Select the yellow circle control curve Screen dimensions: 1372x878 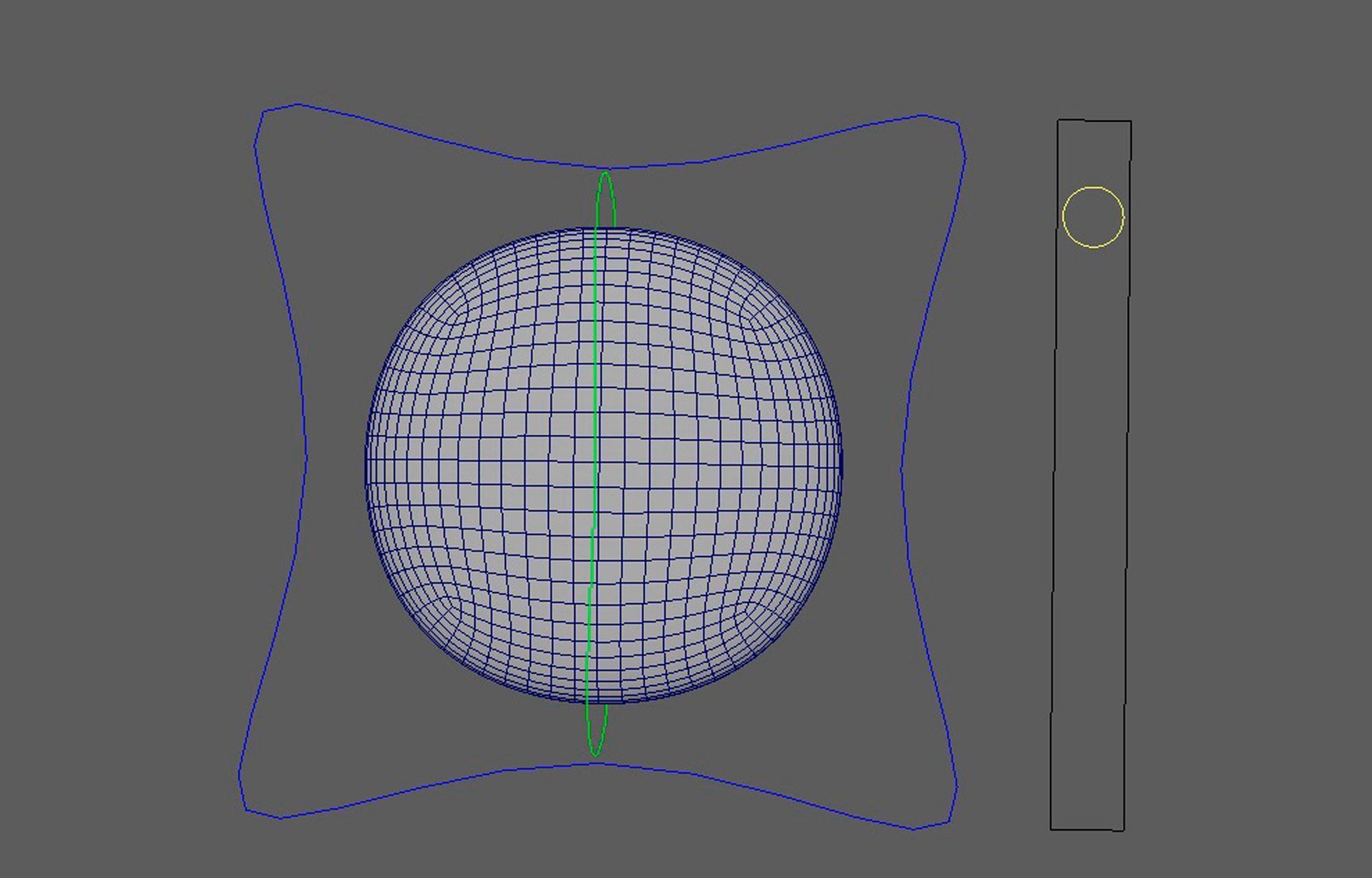click(x=1093, y=217)
